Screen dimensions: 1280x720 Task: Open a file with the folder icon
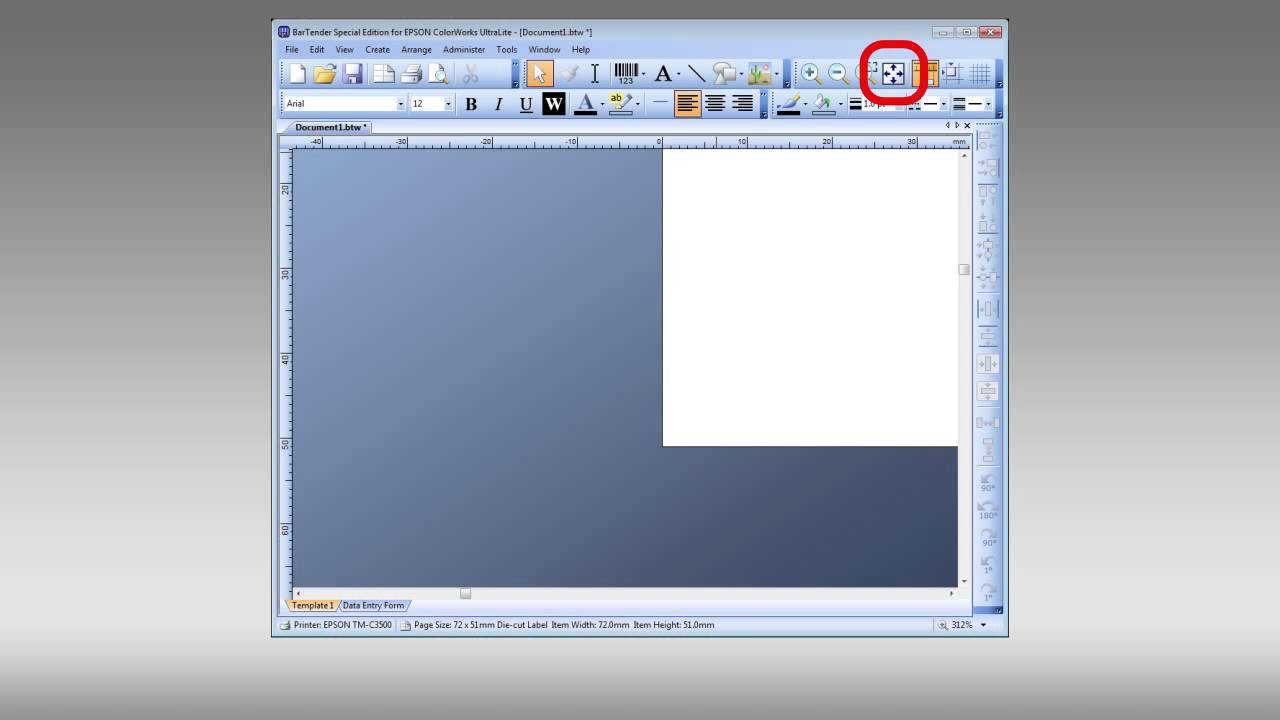point(324,73)
